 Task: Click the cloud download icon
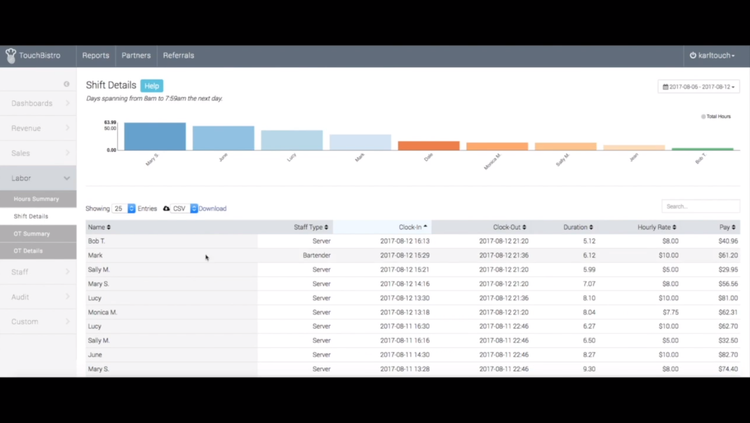(x=166, y=209)
